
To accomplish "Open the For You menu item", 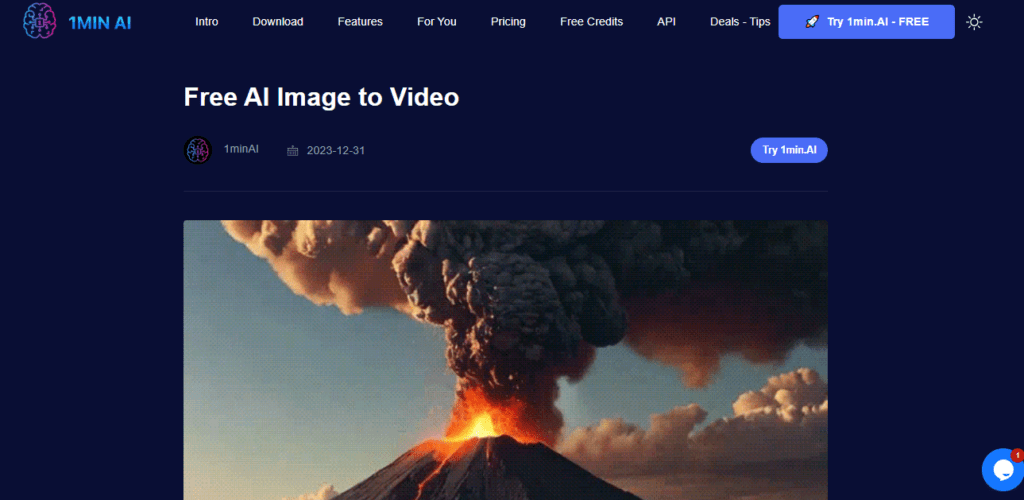I will tap(437, 22).
